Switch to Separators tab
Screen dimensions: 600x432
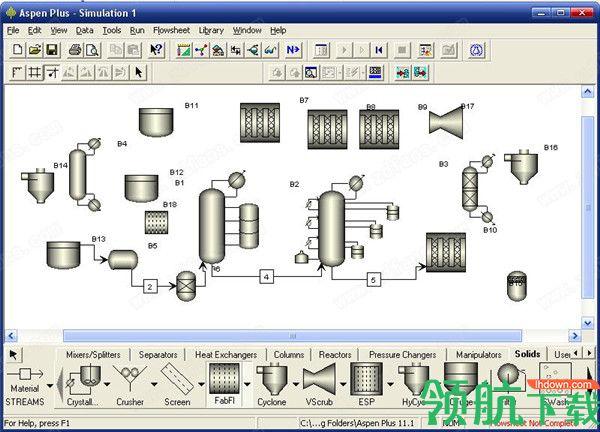pyautogui.click(x=158, y=355)
